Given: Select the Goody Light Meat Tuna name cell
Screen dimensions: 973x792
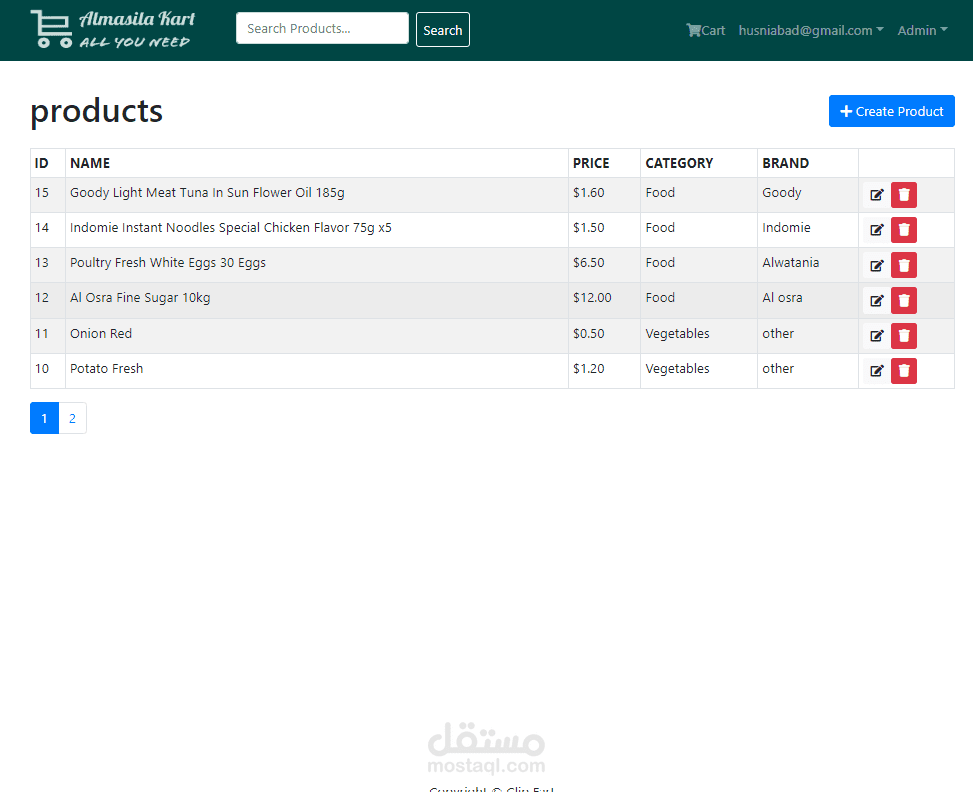Looking at the screenshot, I should click(316, 195).
